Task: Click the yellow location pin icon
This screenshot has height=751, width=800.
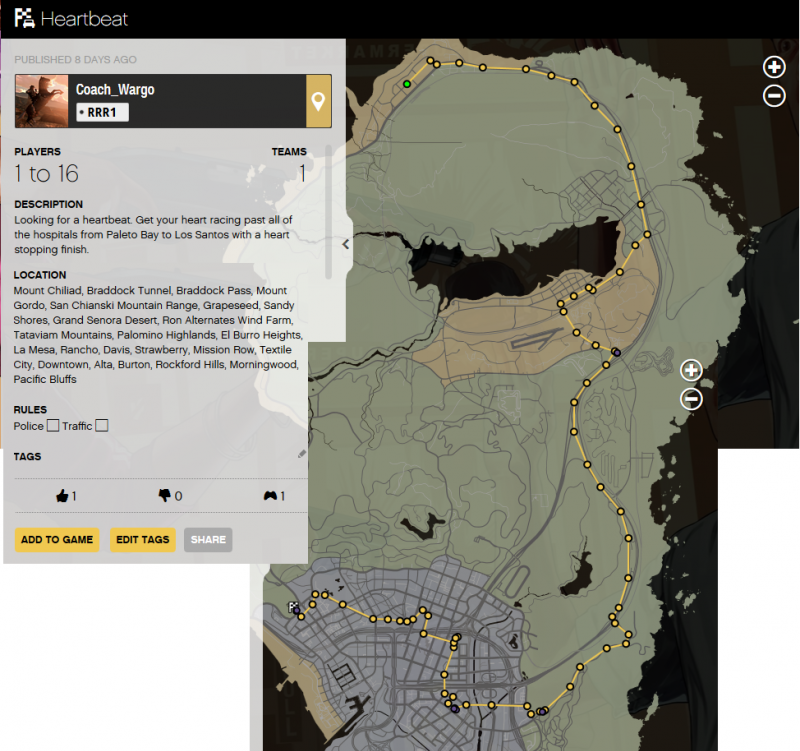Action: click(x=318, y=101)
